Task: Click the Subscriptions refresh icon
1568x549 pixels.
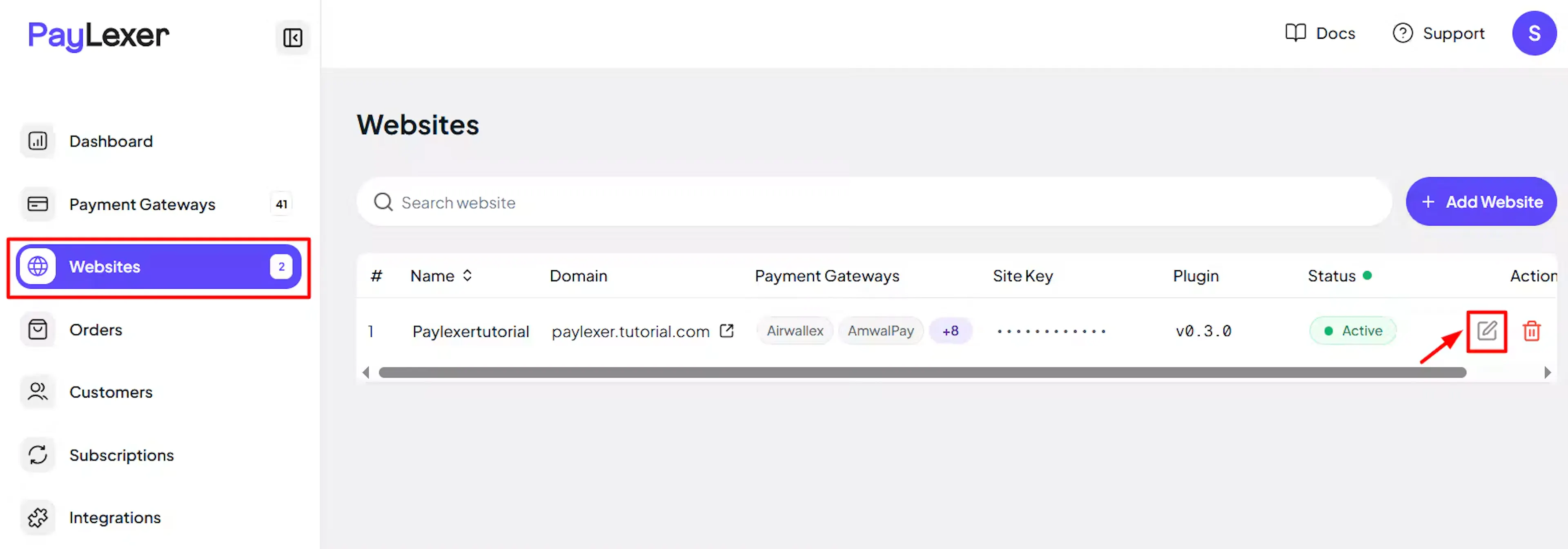Action: [38, 455]
